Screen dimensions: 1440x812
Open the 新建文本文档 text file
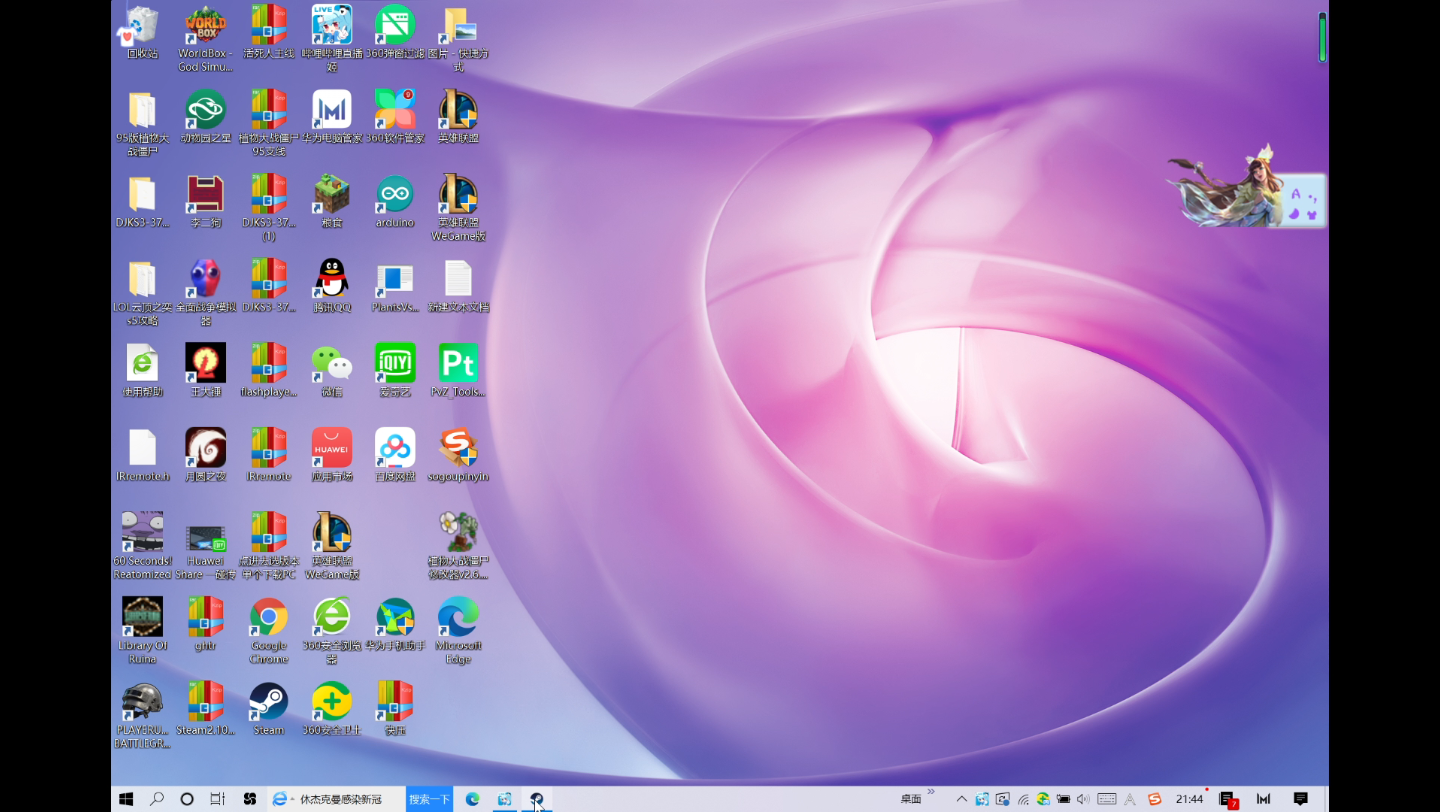[458, 286]
